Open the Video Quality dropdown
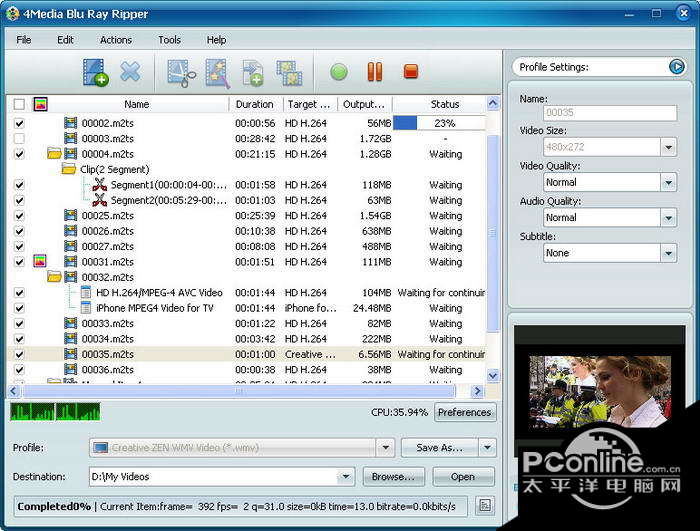This screenshot has height=531, width=700. point(668,183)
